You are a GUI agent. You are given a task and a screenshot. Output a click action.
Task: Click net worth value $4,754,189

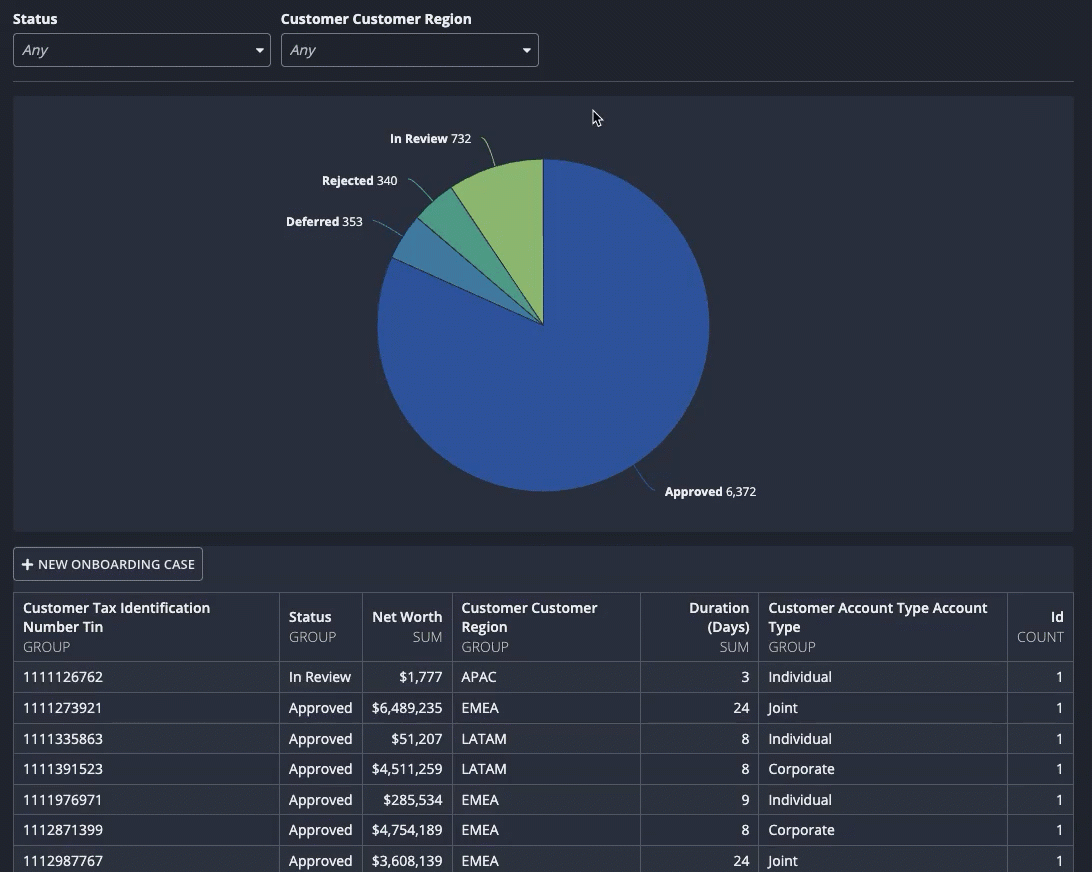[407, 830]
